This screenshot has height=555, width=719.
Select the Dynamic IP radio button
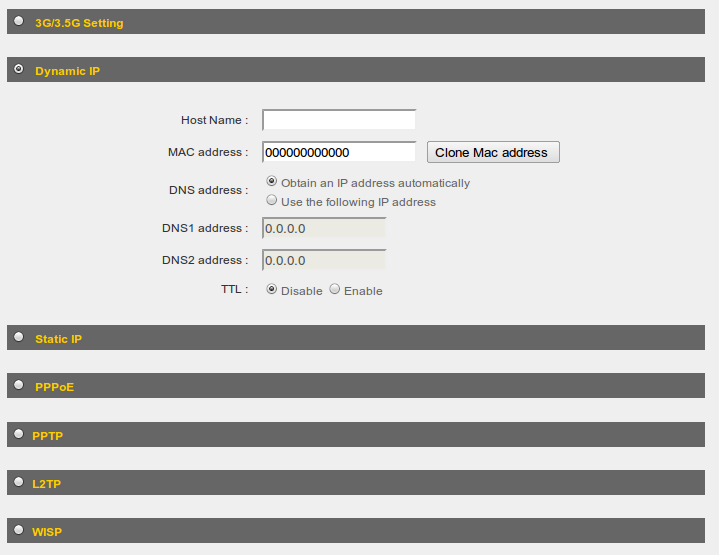tap(19, 69)
